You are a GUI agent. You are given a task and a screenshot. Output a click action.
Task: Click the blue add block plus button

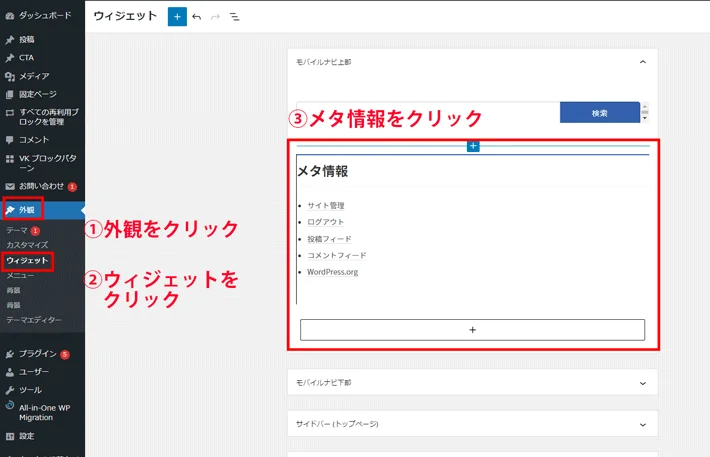click(177, 17)
